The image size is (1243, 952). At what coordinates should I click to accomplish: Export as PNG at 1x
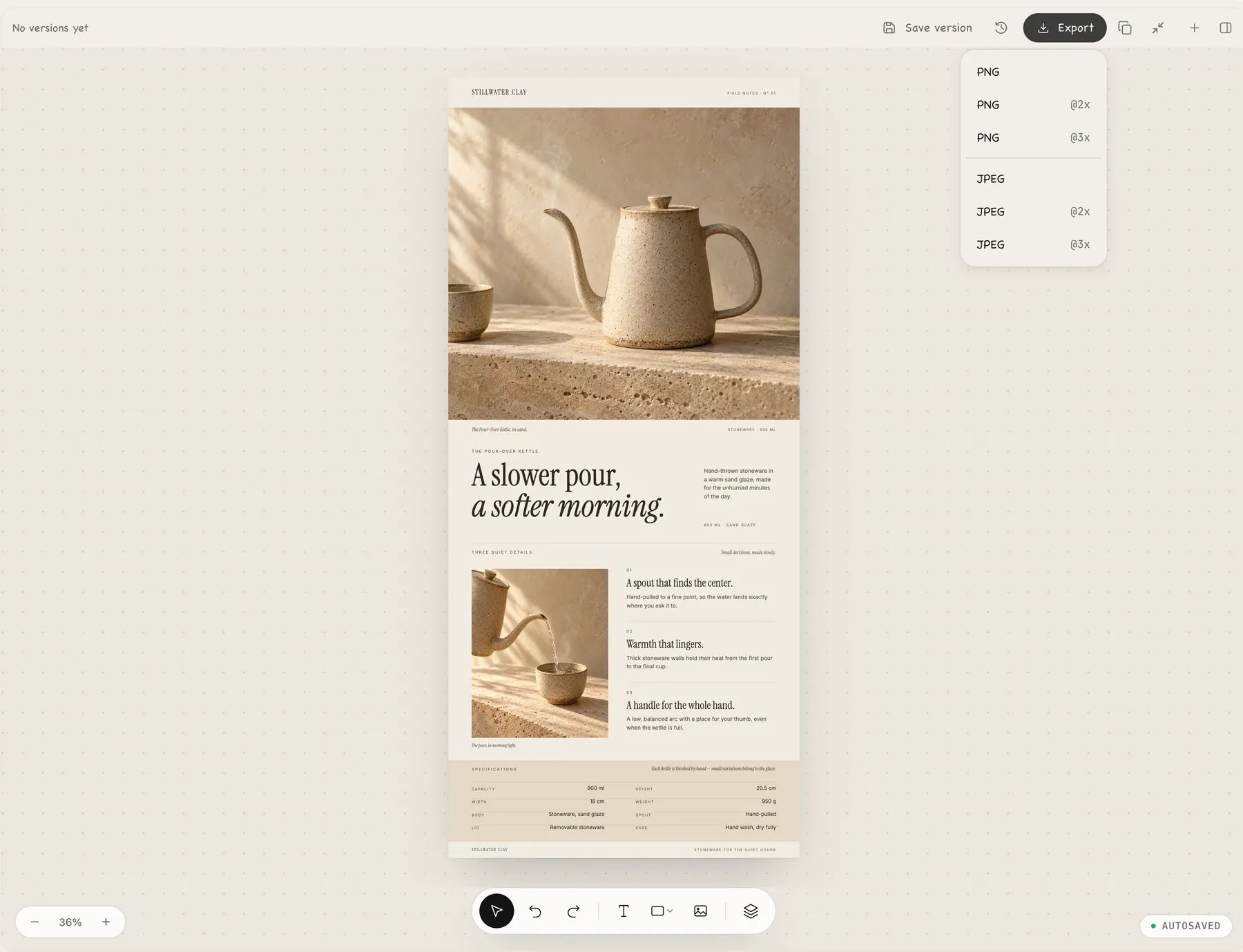[1033, 72]
